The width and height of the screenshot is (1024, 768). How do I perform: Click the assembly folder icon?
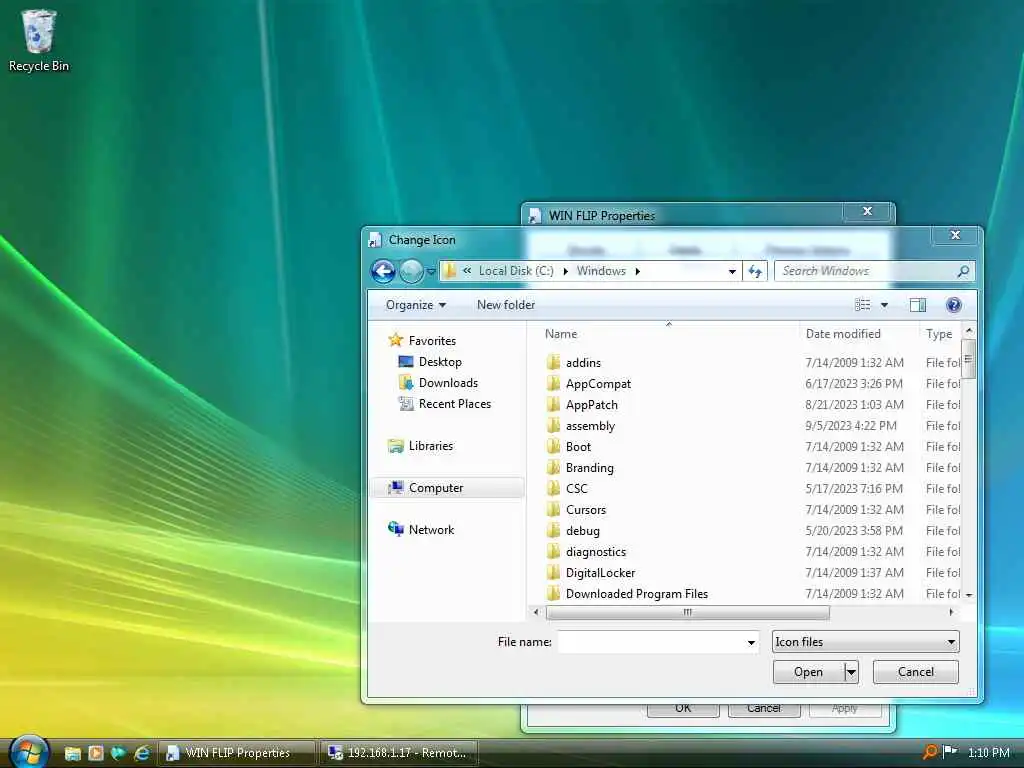[553, 425]
